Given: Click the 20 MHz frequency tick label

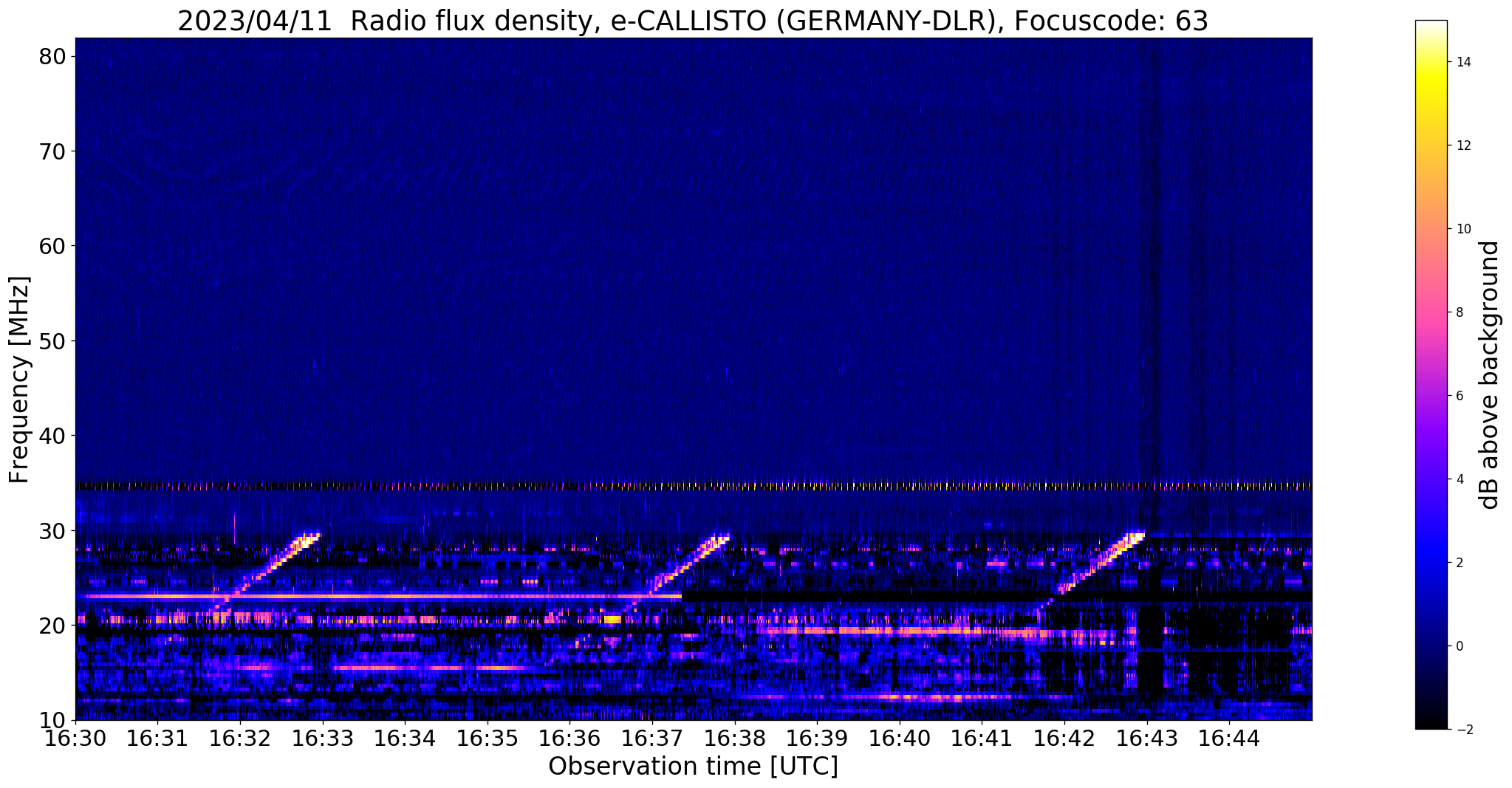Looking at the screenshot, I should point(53,626).
